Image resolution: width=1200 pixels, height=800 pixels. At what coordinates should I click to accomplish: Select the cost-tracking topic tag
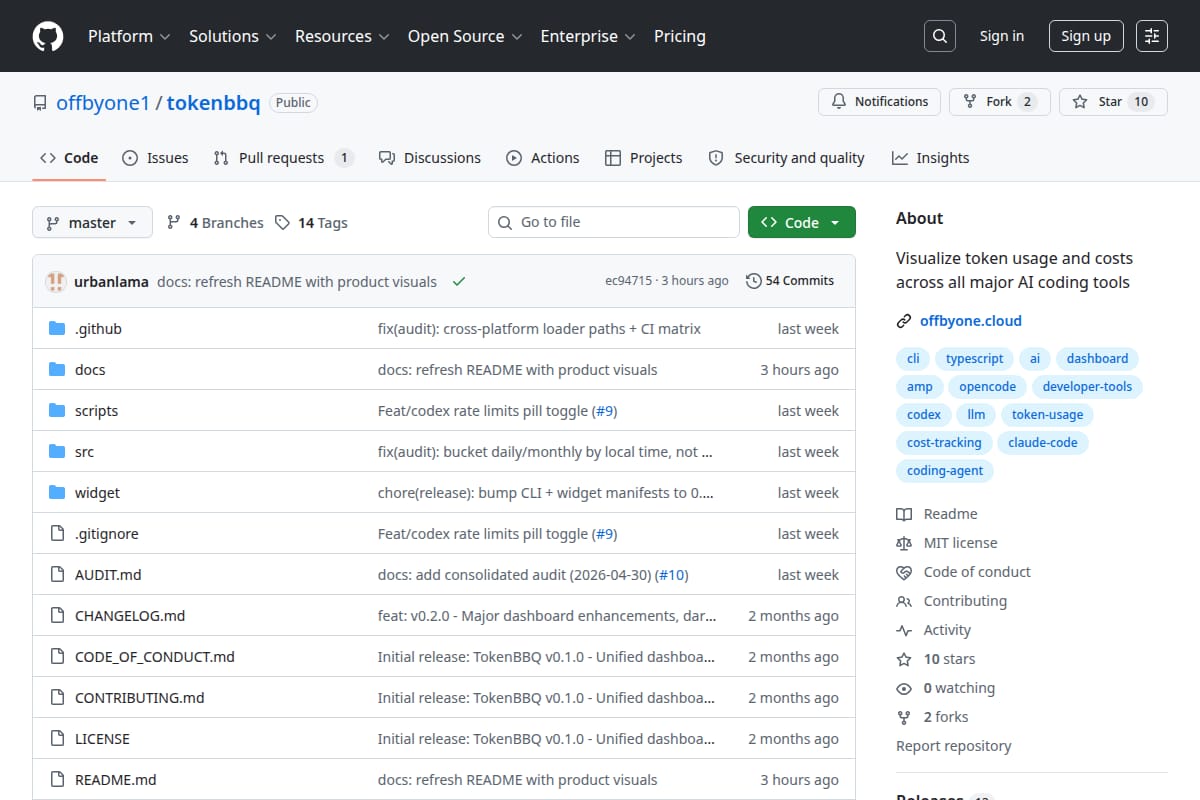click(x=944, y=443)
